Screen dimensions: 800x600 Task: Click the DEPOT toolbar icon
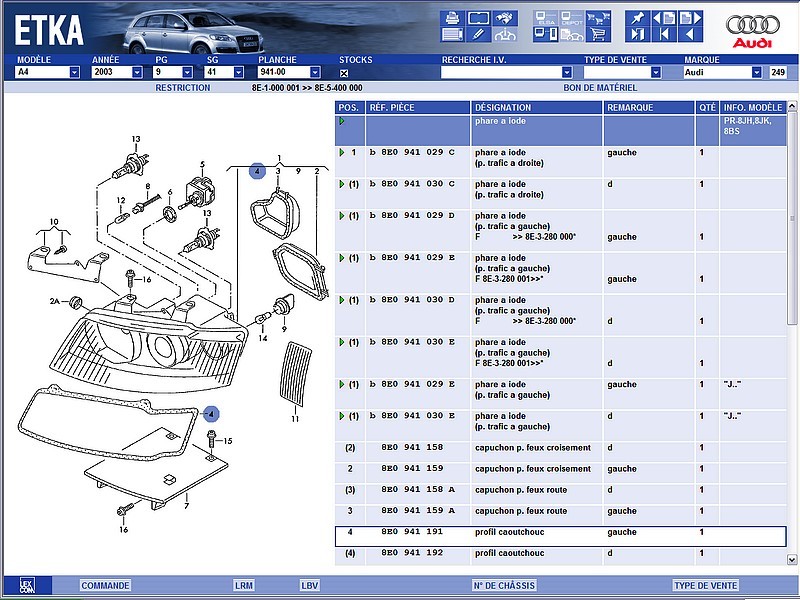click(x=572, y=18)
